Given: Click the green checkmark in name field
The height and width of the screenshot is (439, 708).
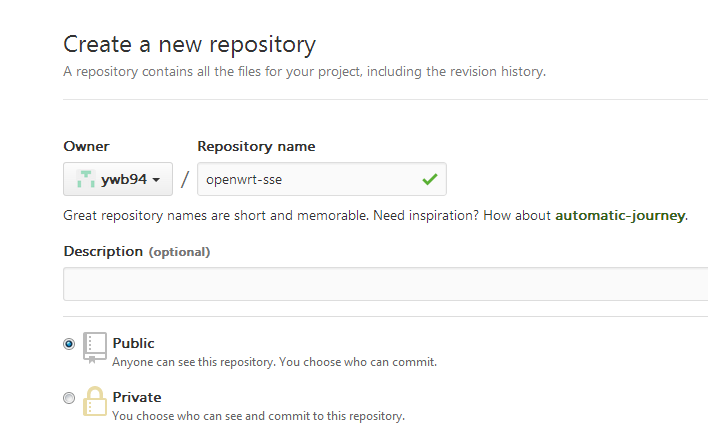Looking at the screenshot, I should click(x=430, y=179).
